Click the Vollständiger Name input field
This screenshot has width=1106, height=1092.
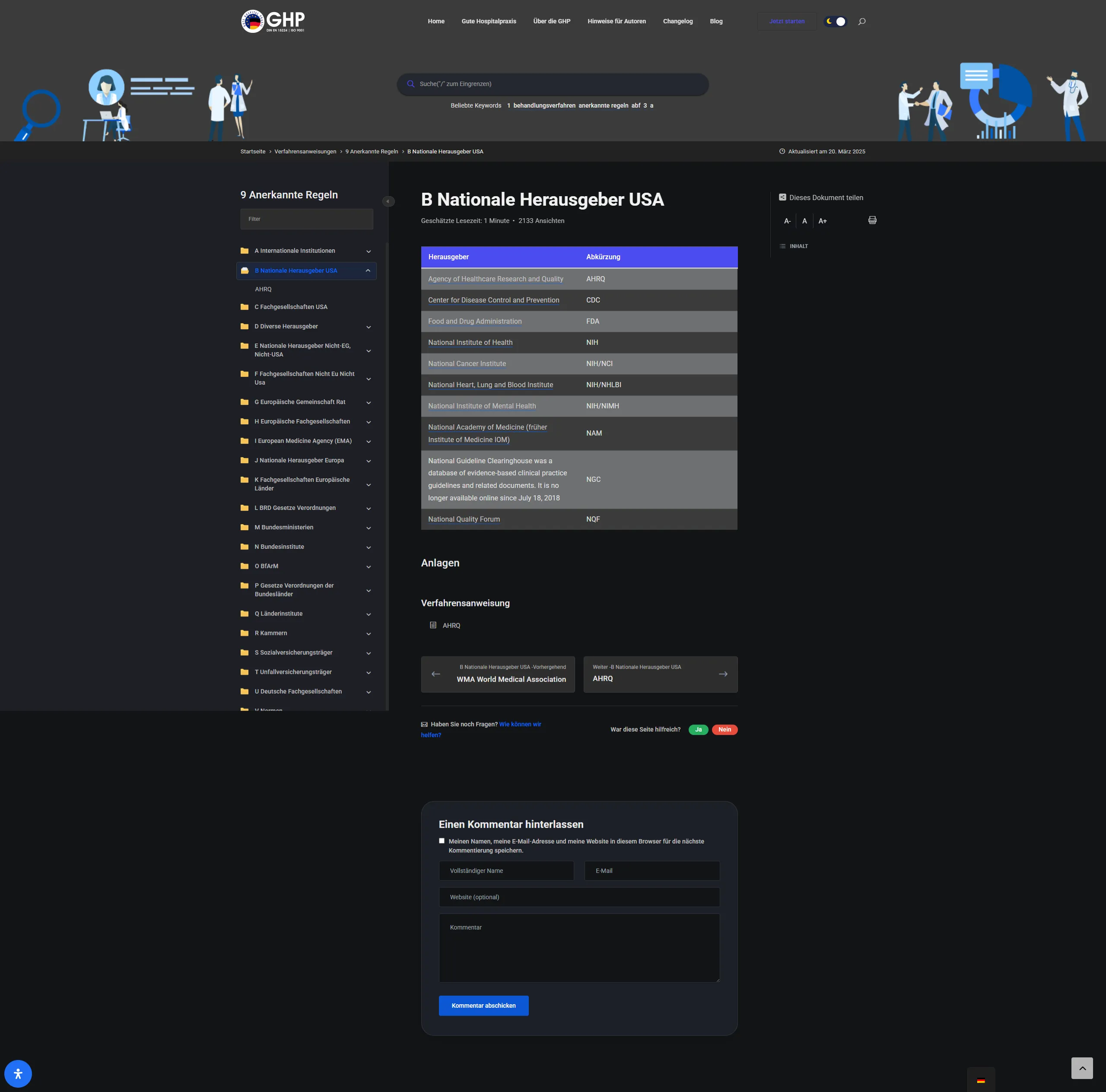coord(506,870)
